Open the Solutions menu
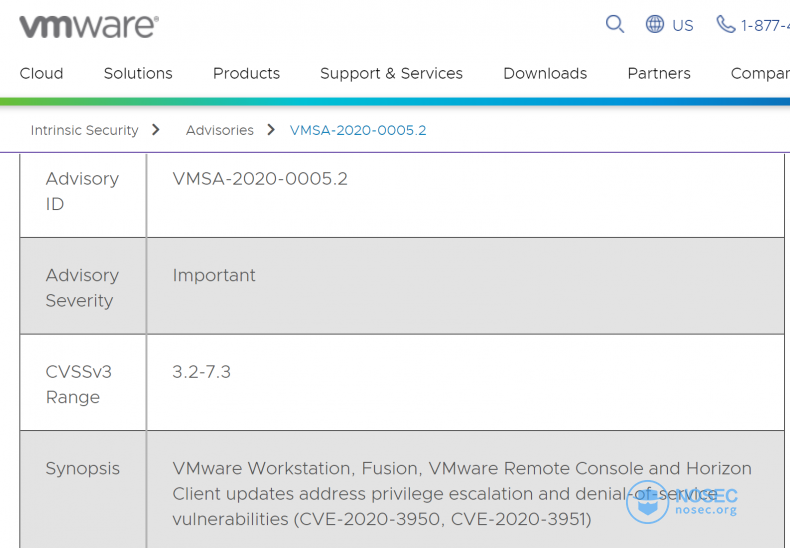This screenshot has height=548, width=790. pos(138,74)
